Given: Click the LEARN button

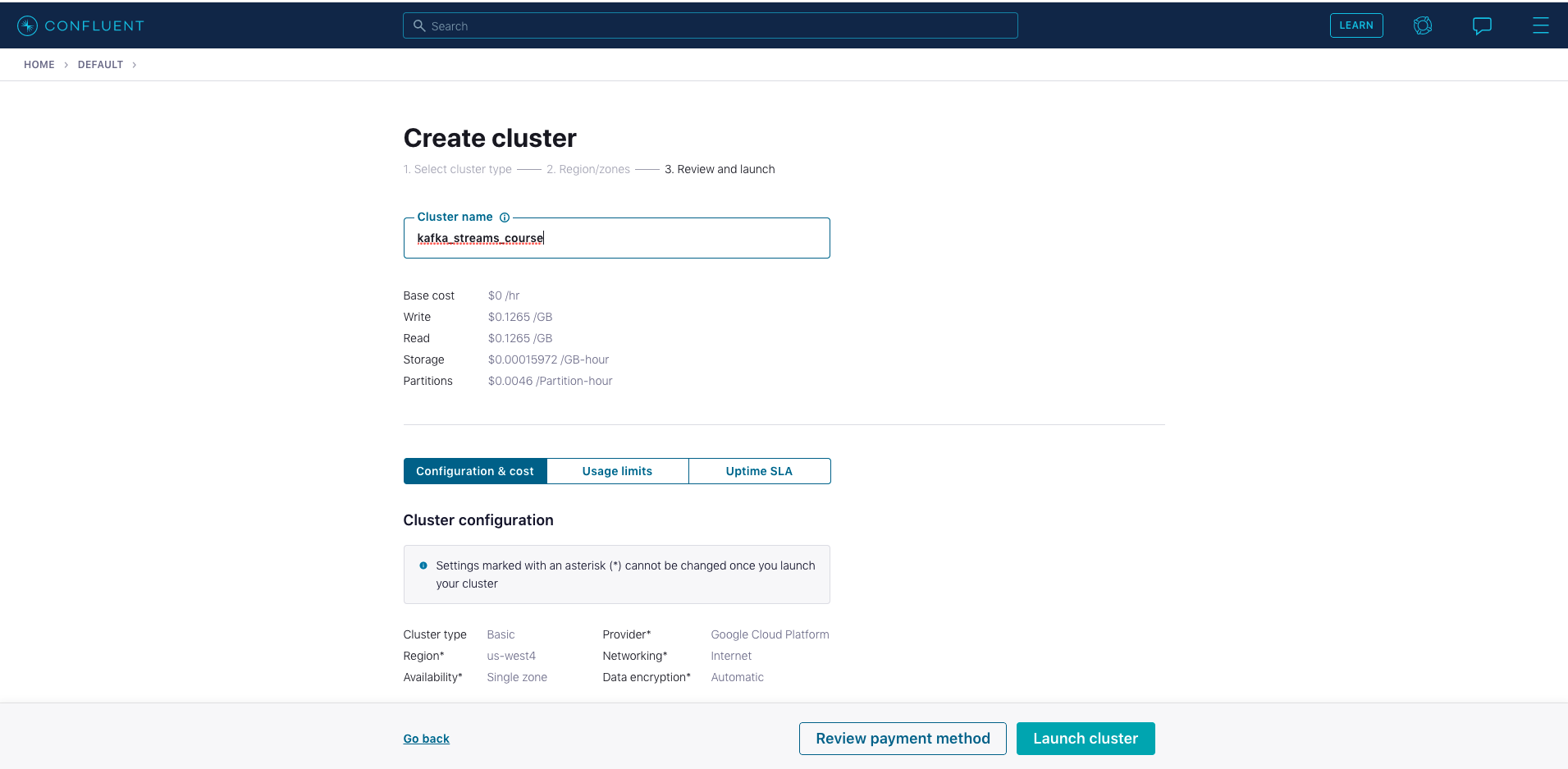Looking at the screenshot, I should click(1356, 25).
